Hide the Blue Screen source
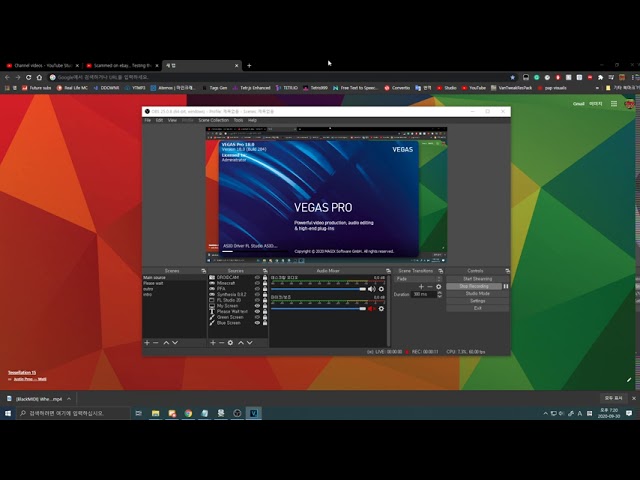640x480 pixels. (x=257, y=323)
